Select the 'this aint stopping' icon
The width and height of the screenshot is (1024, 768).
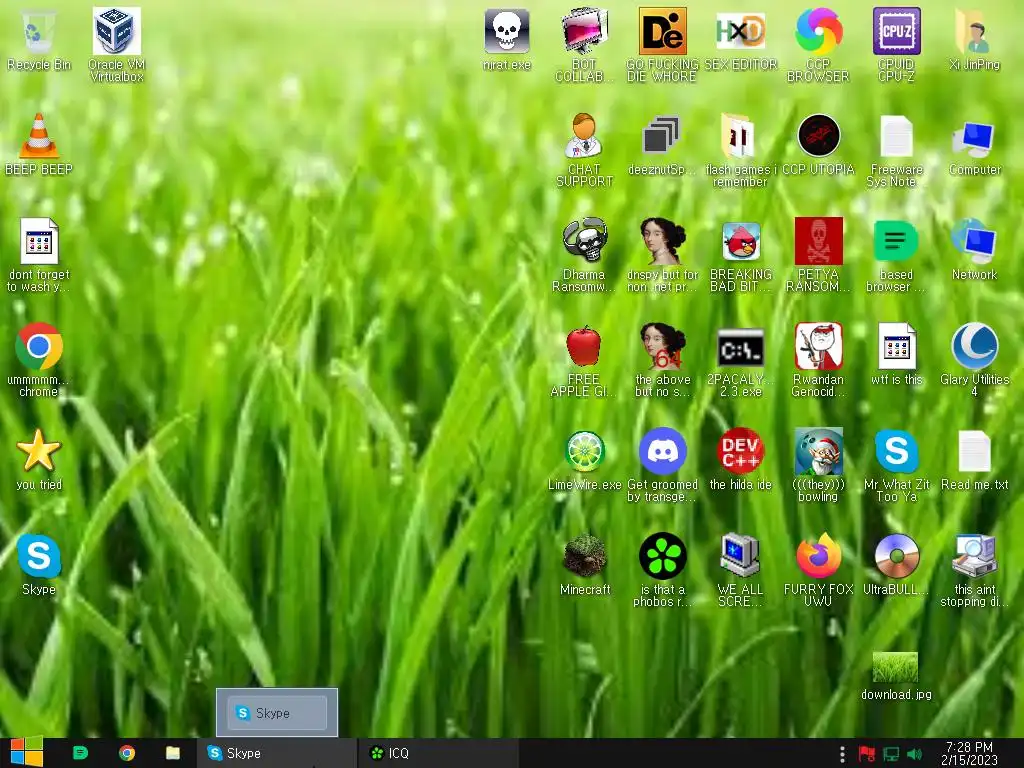974,556
